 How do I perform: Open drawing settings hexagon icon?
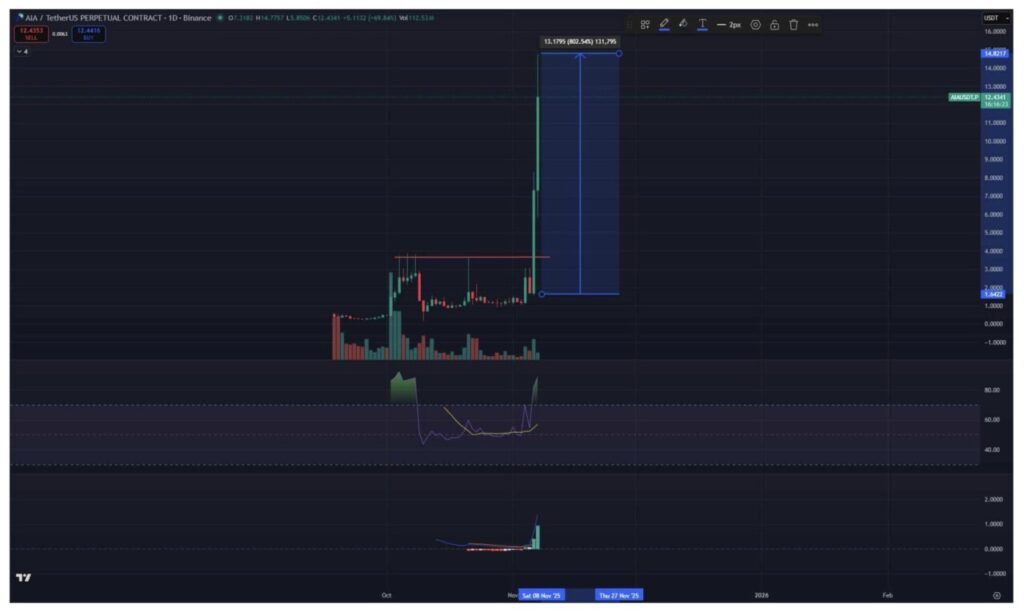755,24
